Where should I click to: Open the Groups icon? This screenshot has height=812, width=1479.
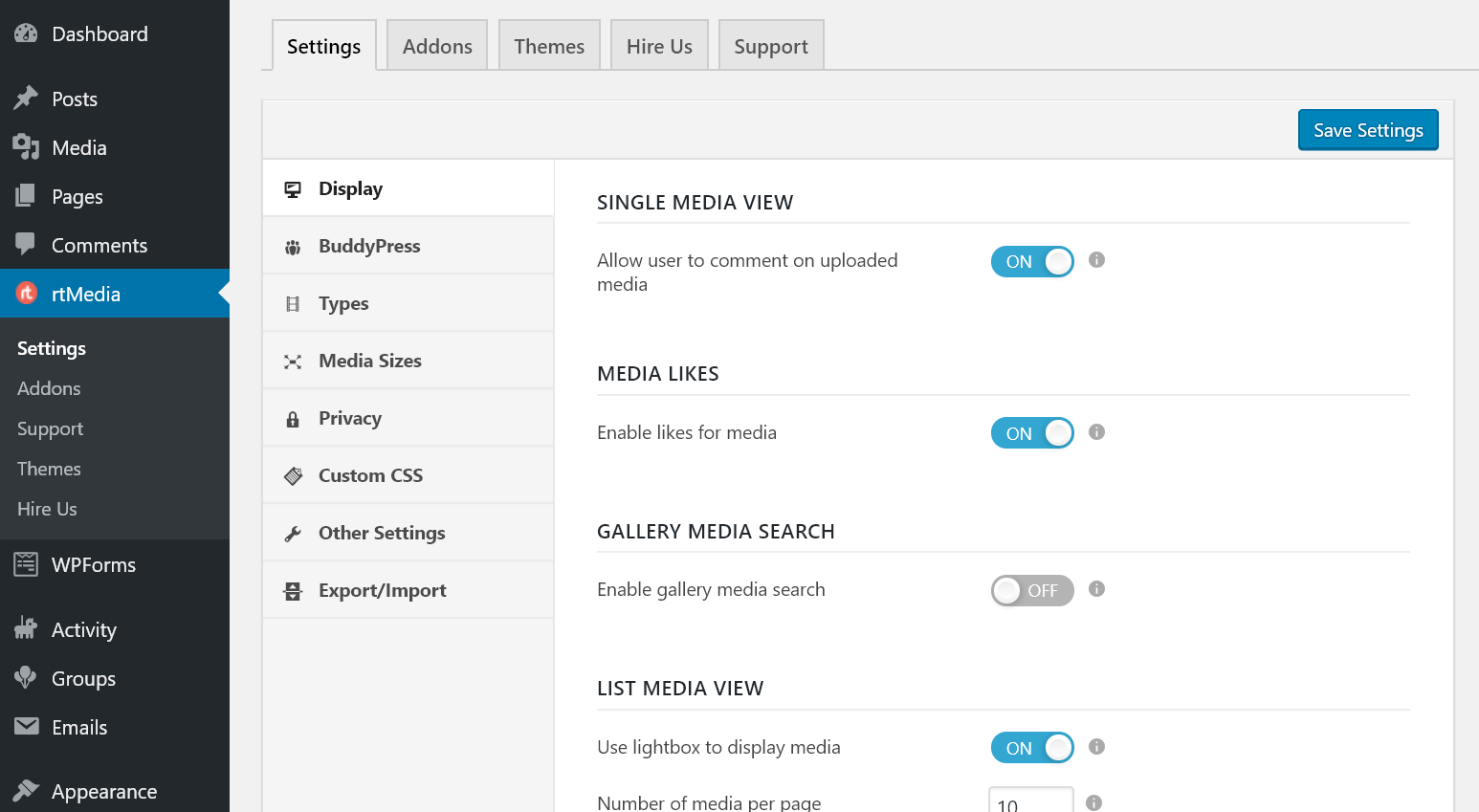click(x=24, y=678)
